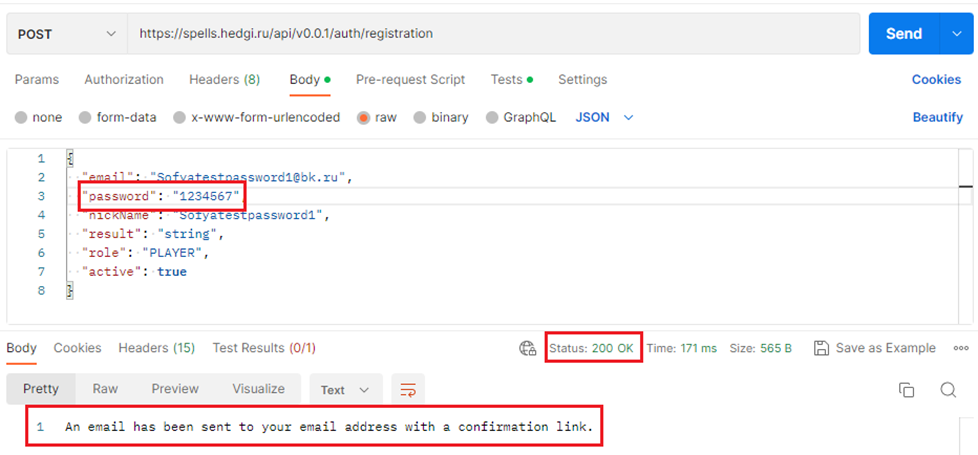Select the response Body tab
The height and width of the screenshot is (455, 978).
tap(21, 348)
